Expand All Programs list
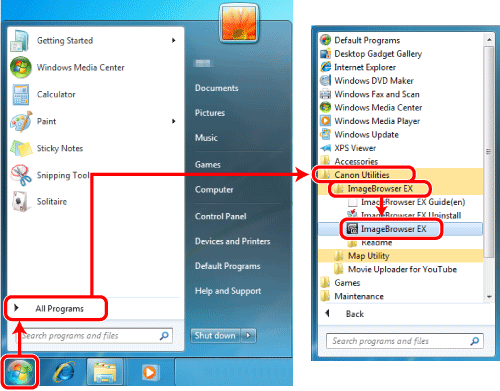This screenshot has height=391, width=500. (x=56, y=308)
